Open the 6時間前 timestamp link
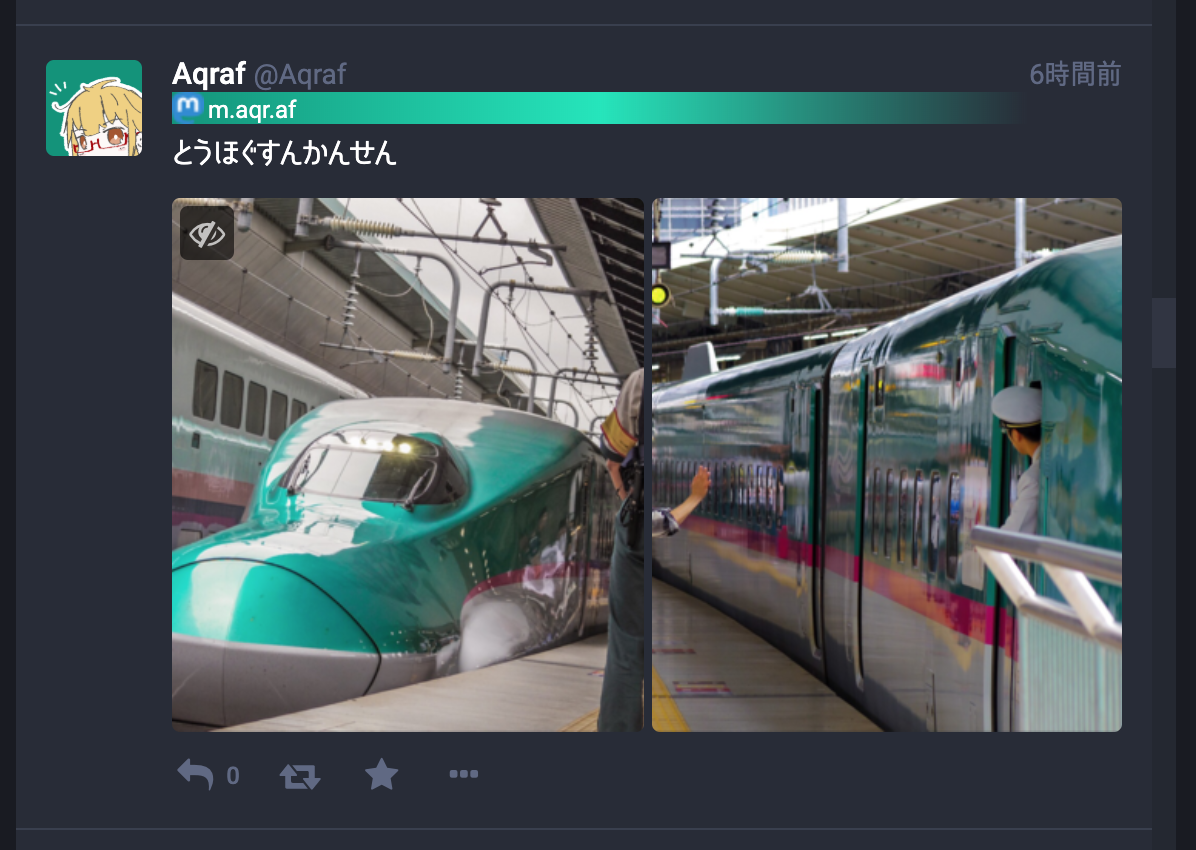1196x850 pixels. (x=1075, y=74)
